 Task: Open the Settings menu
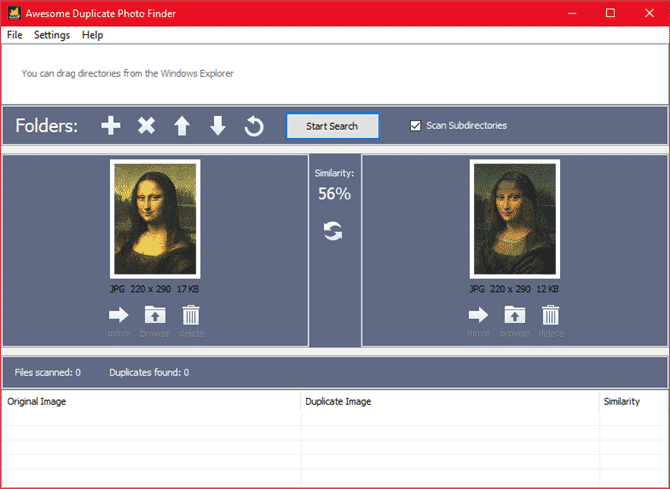[x=52, y=35]
